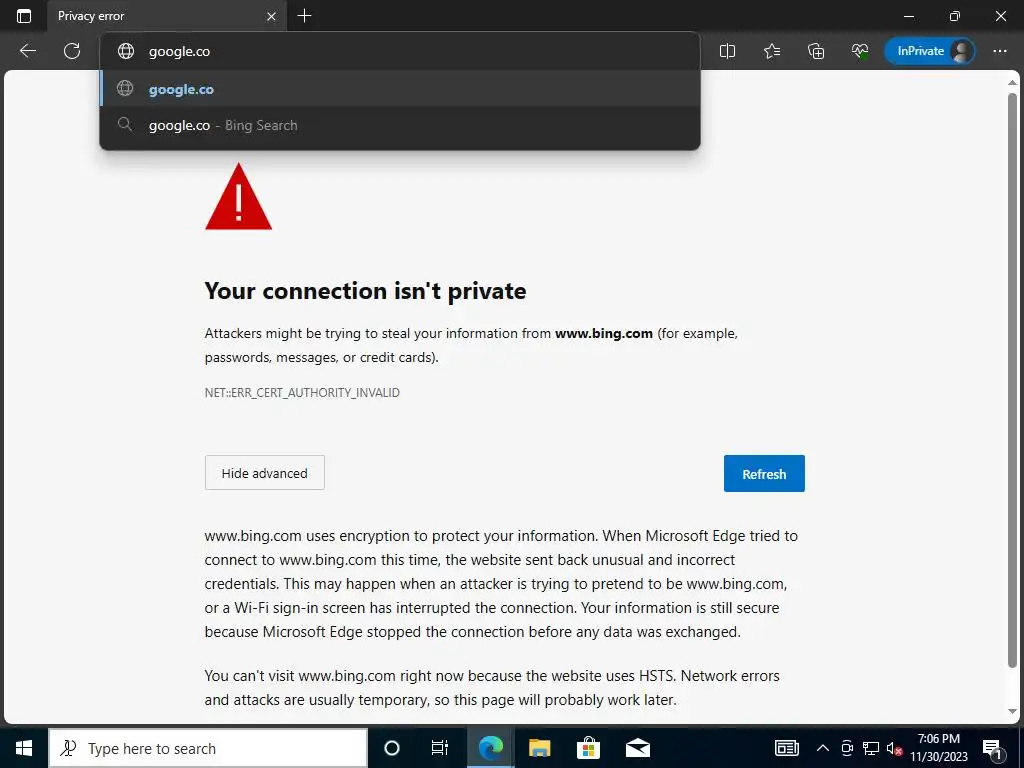1024x768 pixels.
Task: Open clock showing 7:06 PM
Action: (x=938, y=748)
